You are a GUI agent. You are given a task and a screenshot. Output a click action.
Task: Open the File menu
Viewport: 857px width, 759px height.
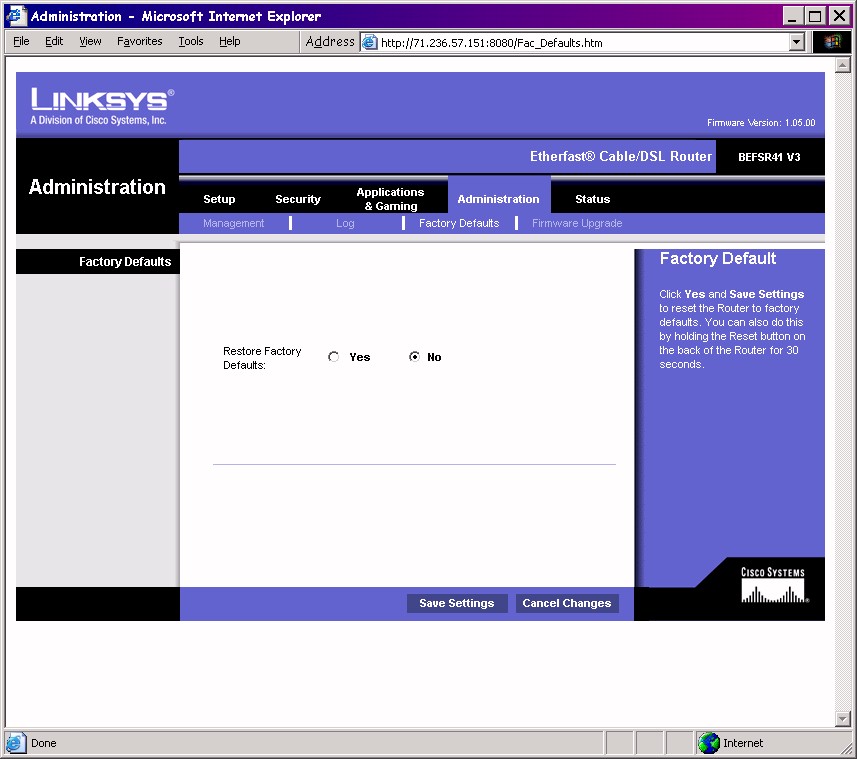[x=21, y=42]
